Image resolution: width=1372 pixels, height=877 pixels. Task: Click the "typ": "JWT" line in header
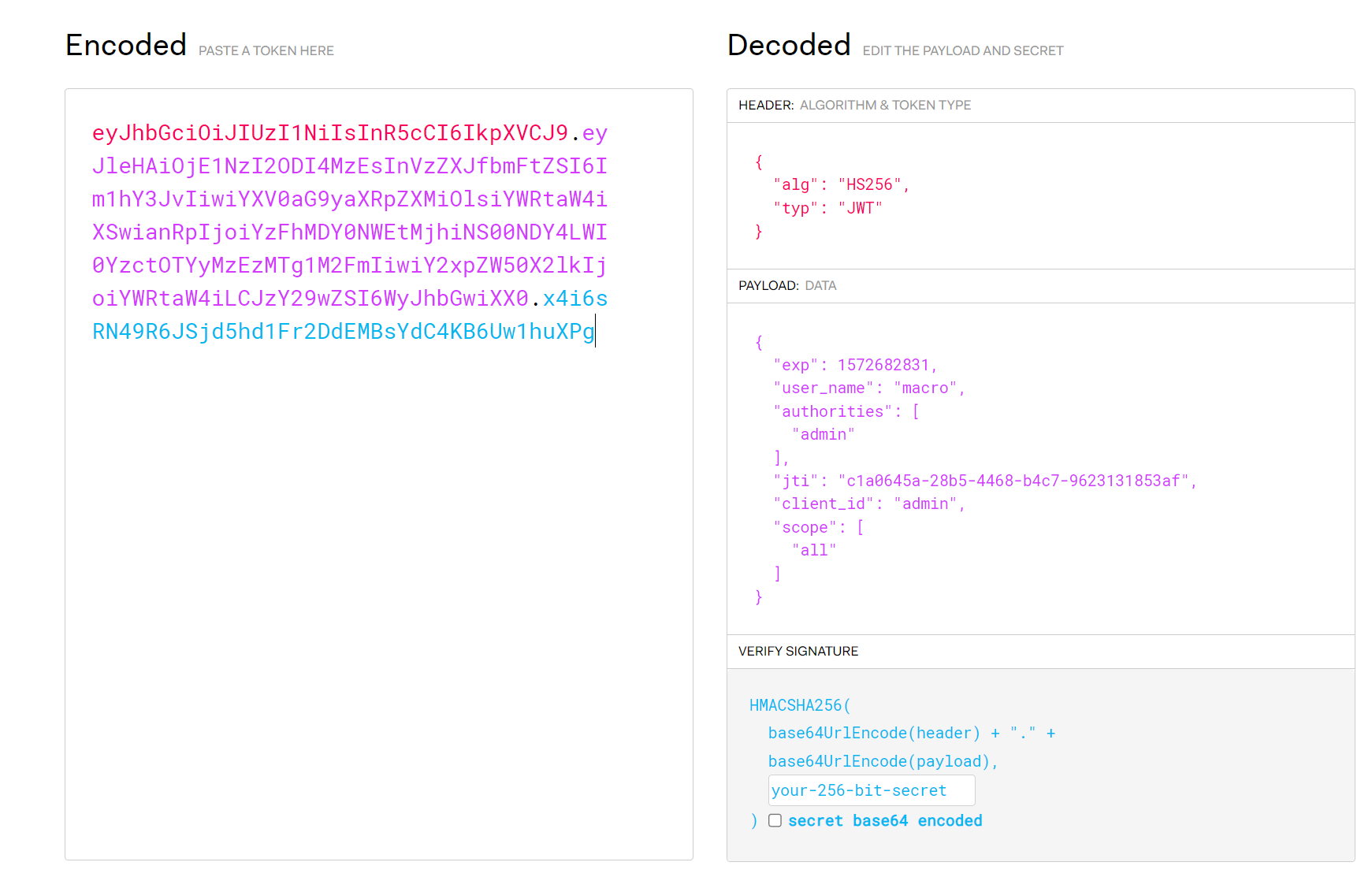click(827, 208)
